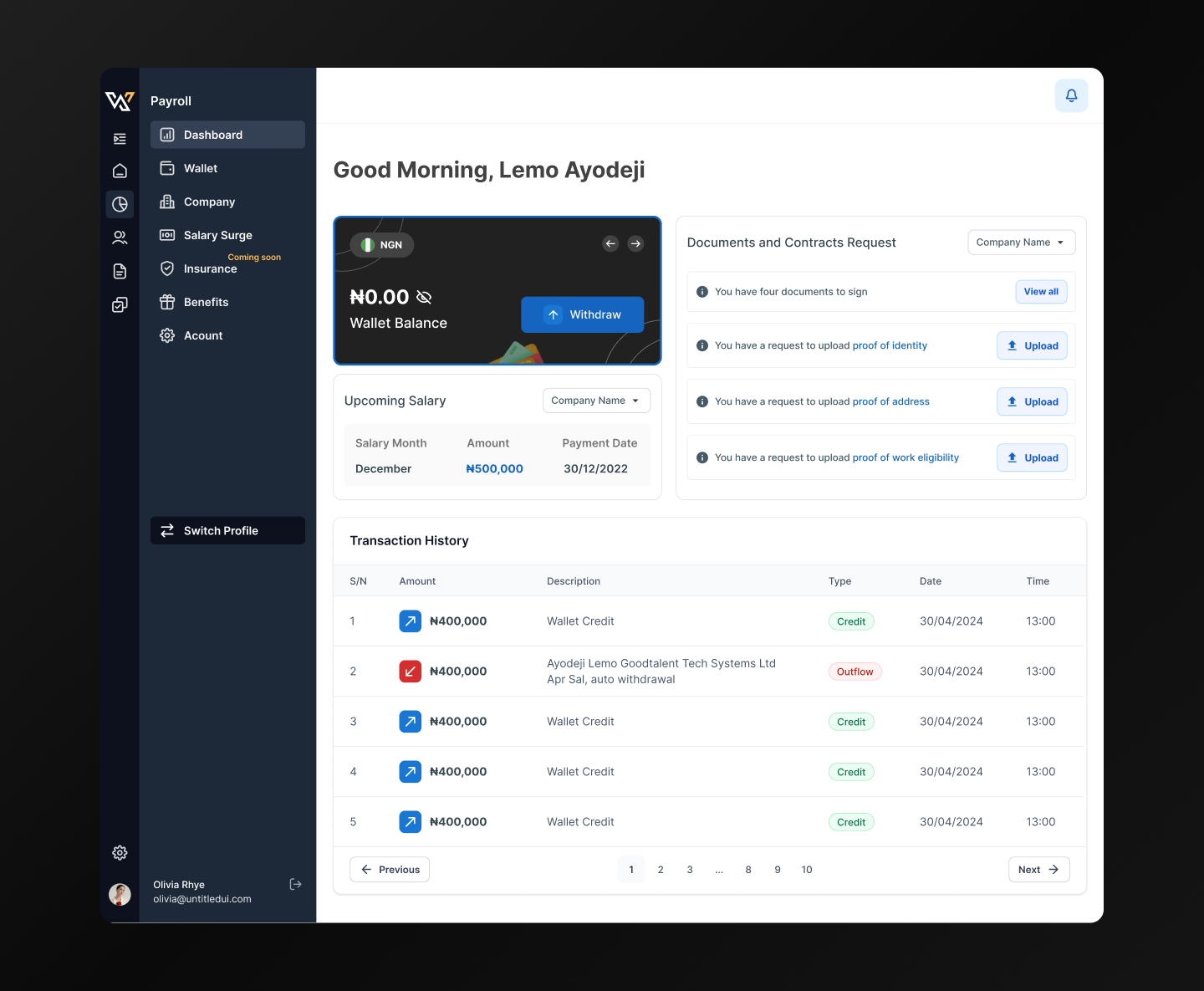Open the Wallet menu item
This screenshot has height=991, width=1204.
click(x=227, y=168)
